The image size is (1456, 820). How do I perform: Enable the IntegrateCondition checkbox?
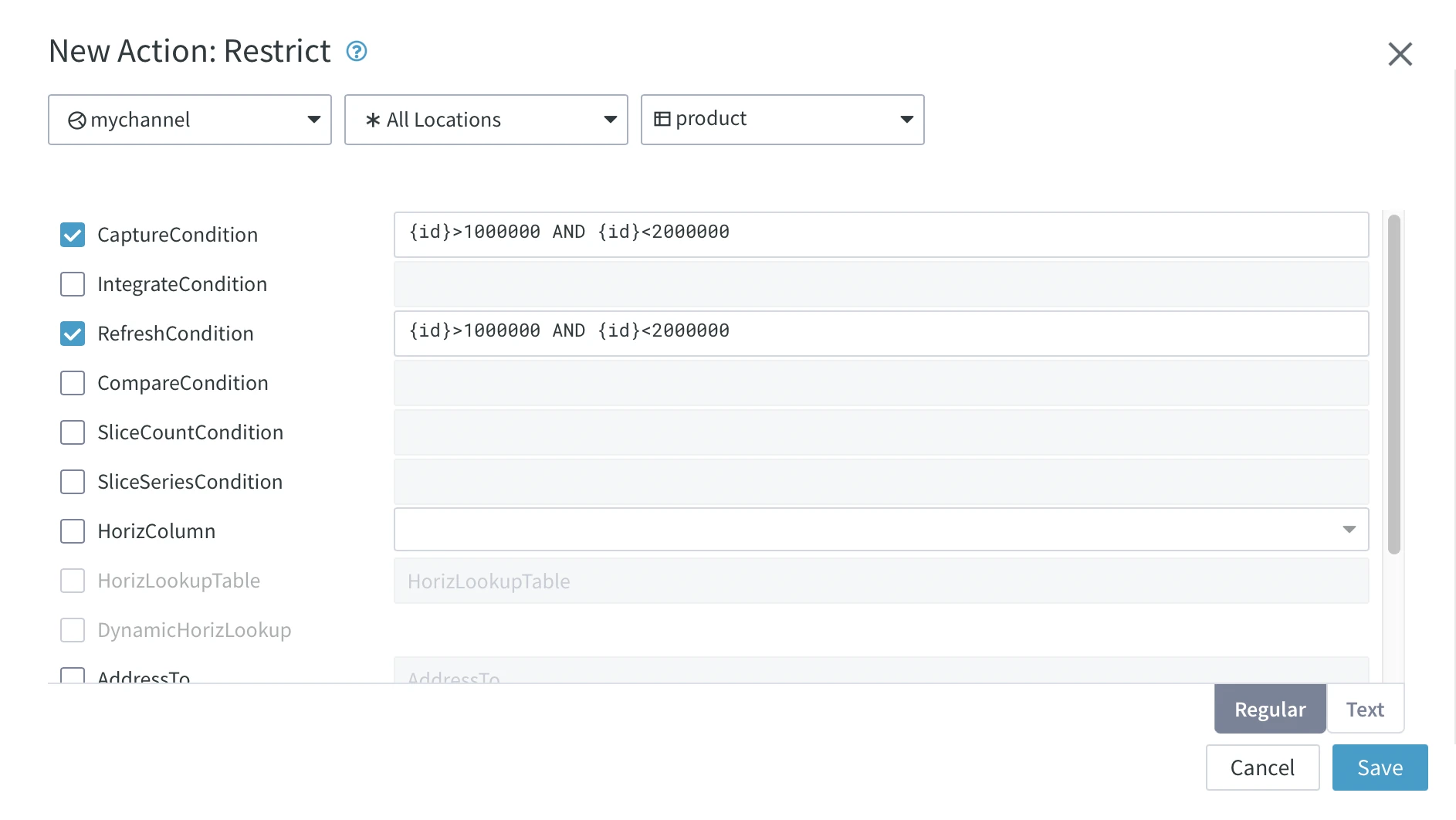click(x=72, y=284)
